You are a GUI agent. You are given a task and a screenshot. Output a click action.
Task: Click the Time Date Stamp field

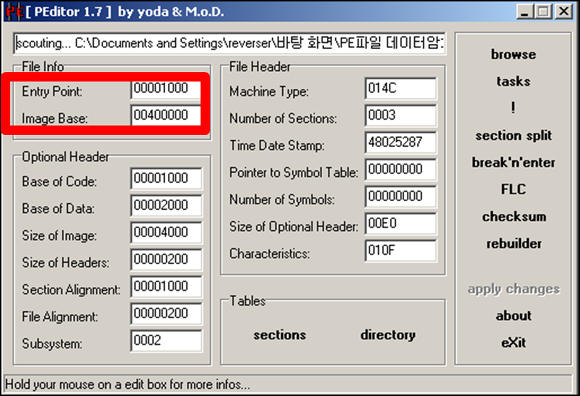[401, 142]
